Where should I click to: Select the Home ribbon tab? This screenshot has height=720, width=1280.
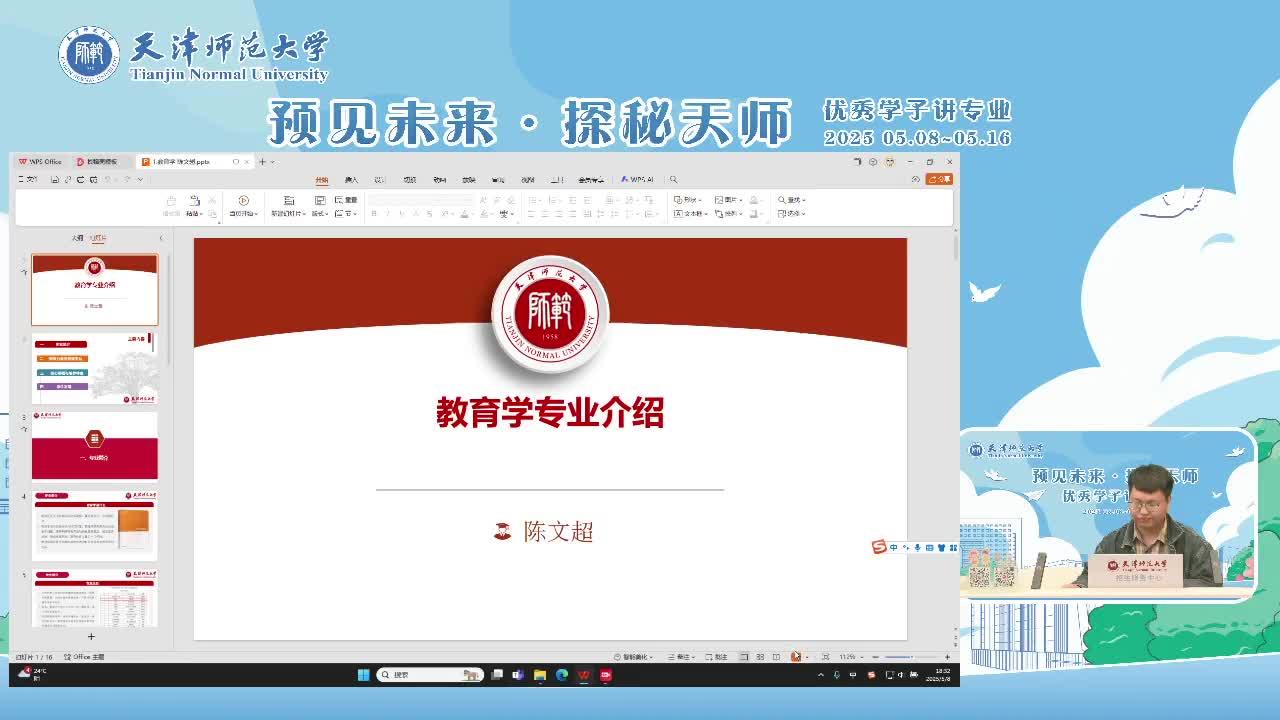click(322, 180)
